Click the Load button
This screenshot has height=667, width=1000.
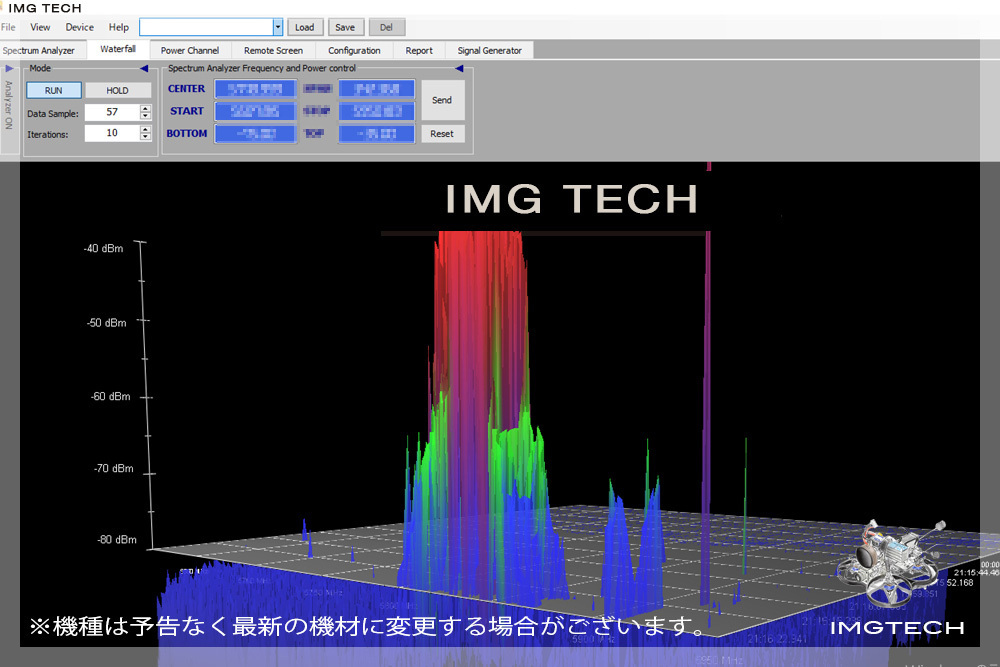(304, 27)
